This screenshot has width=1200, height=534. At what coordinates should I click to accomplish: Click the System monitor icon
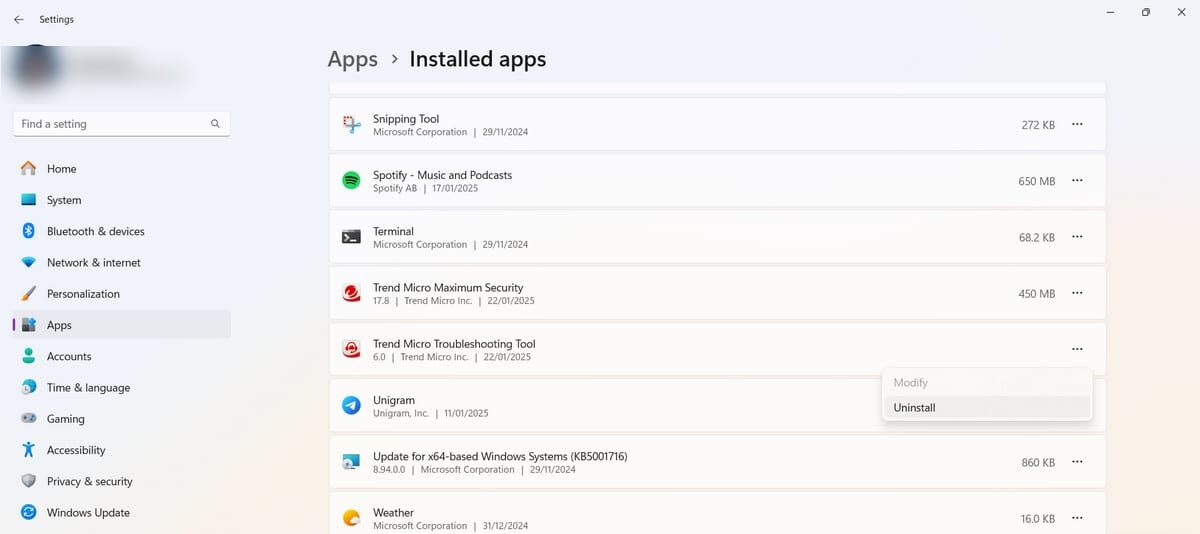[28, 200]
